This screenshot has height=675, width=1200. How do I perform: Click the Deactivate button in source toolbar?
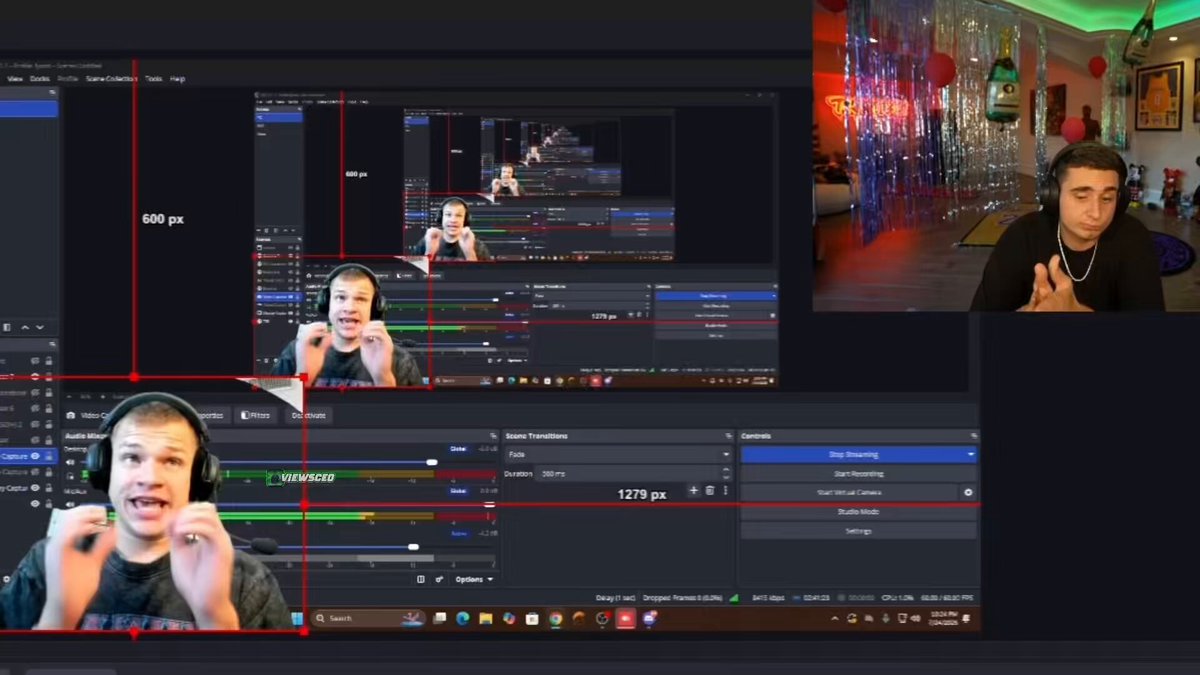pyautogui.click(x=308, y=415)
